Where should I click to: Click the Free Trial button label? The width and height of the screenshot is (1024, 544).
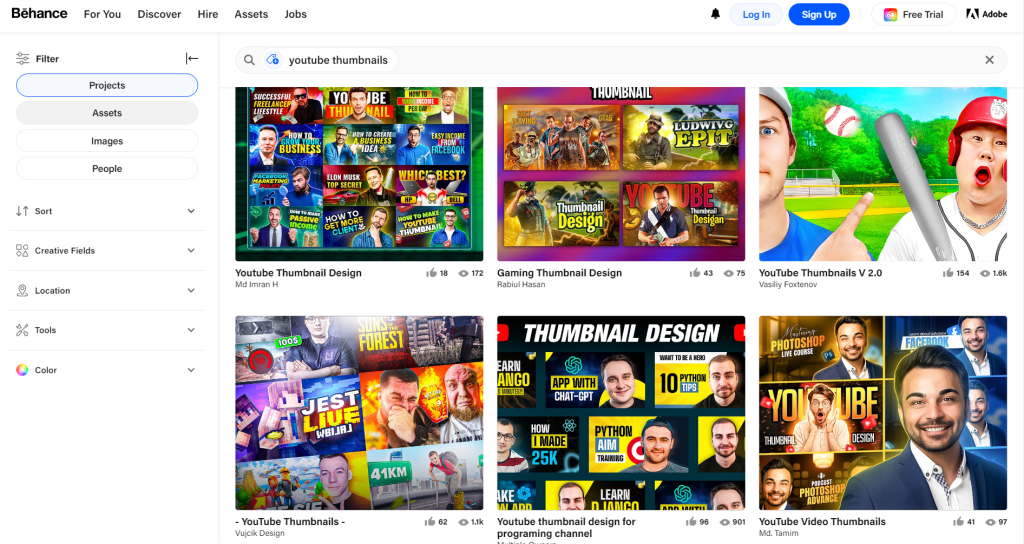(x=923, y=14)
